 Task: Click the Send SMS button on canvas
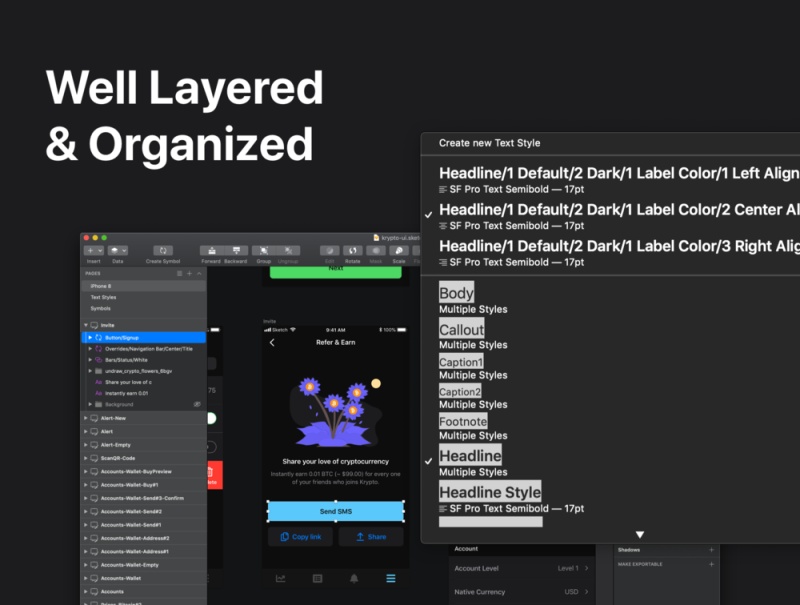(x=335, y=512)
